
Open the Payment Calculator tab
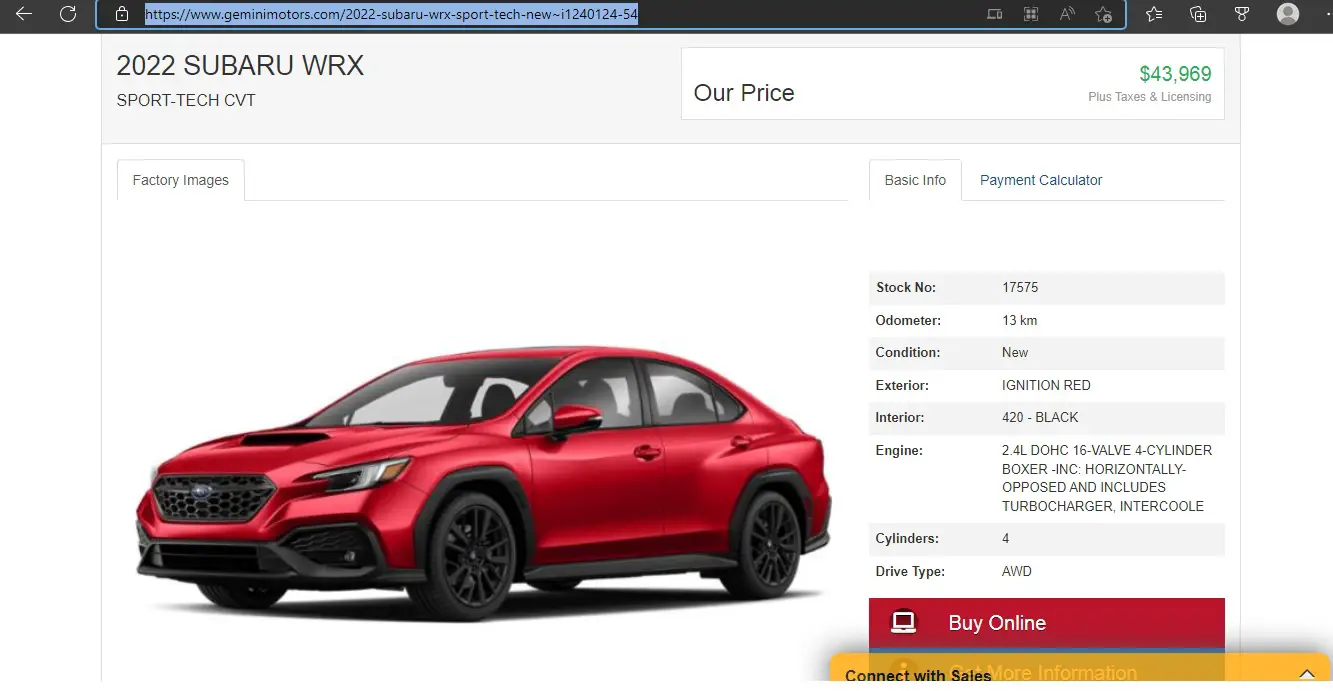coord(1041,180)
